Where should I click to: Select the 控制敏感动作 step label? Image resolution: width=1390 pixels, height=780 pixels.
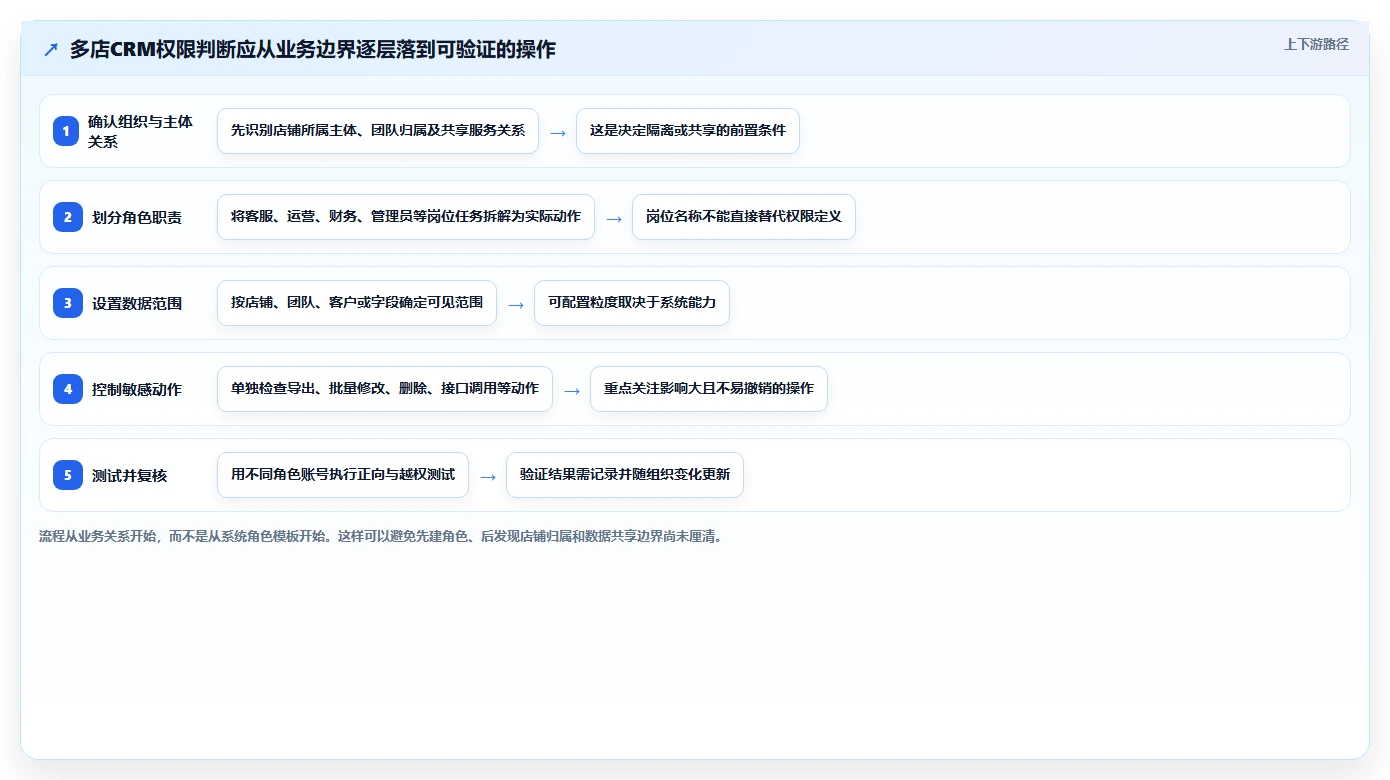tap(137, 389)
